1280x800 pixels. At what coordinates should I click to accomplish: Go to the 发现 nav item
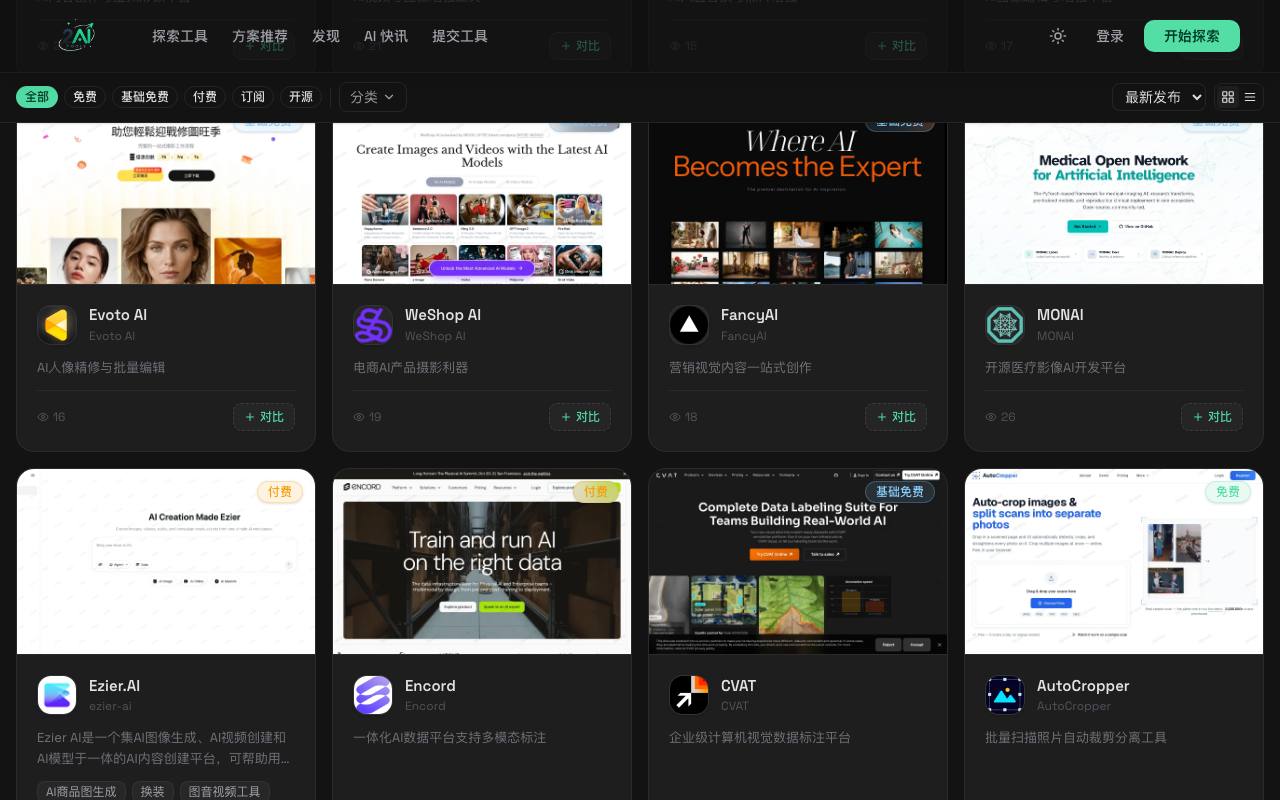click(326, 36)
